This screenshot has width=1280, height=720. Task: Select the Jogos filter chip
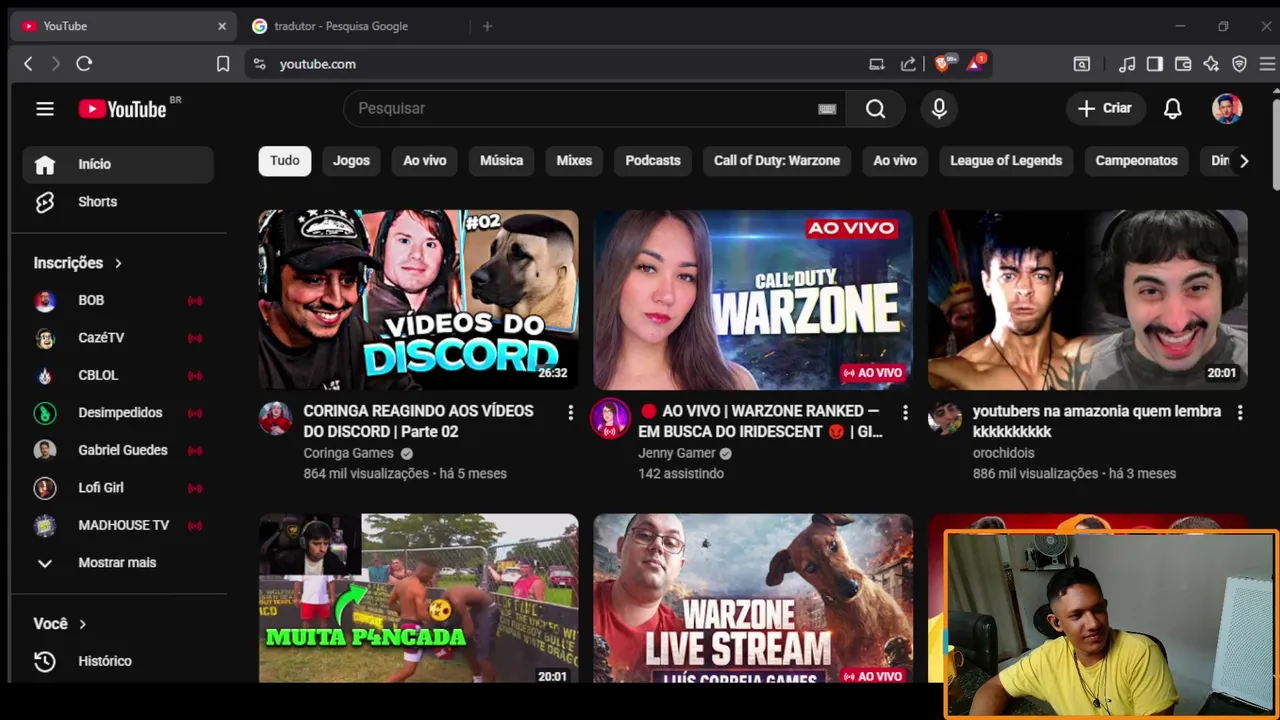point(351,160)
